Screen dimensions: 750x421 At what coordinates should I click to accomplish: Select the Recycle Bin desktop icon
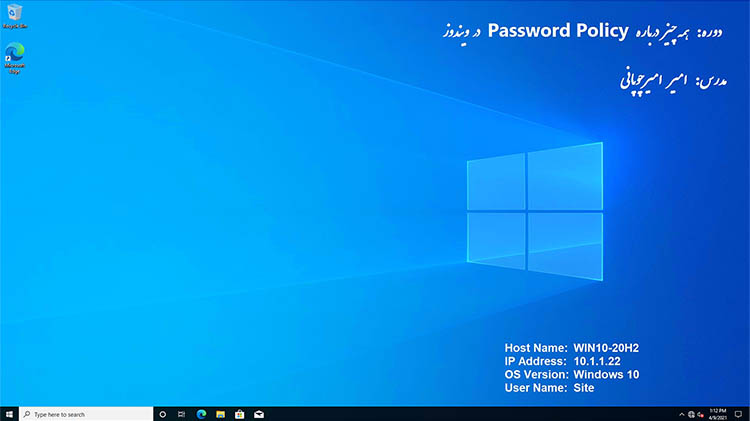tap(15, 16)
